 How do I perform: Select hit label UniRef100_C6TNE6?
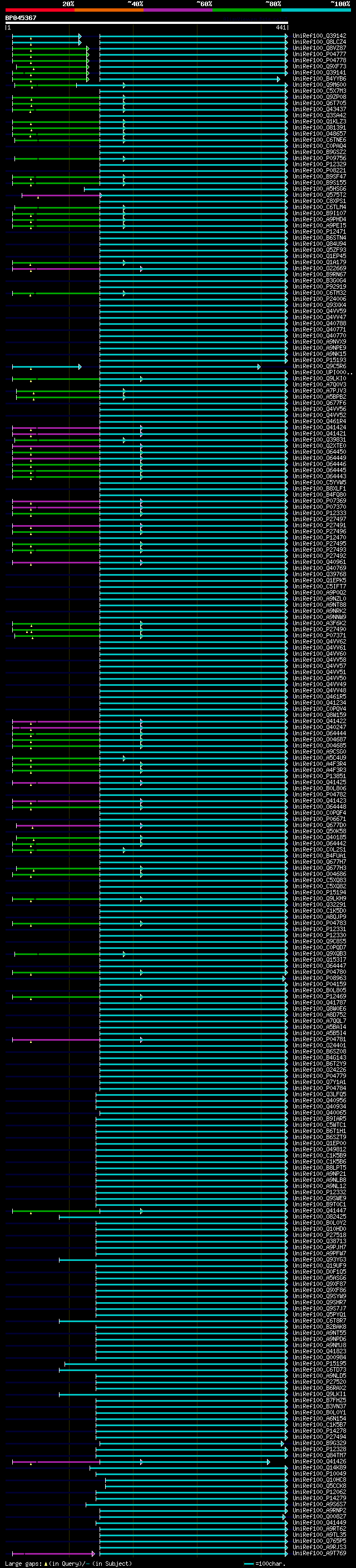point(319,140)
